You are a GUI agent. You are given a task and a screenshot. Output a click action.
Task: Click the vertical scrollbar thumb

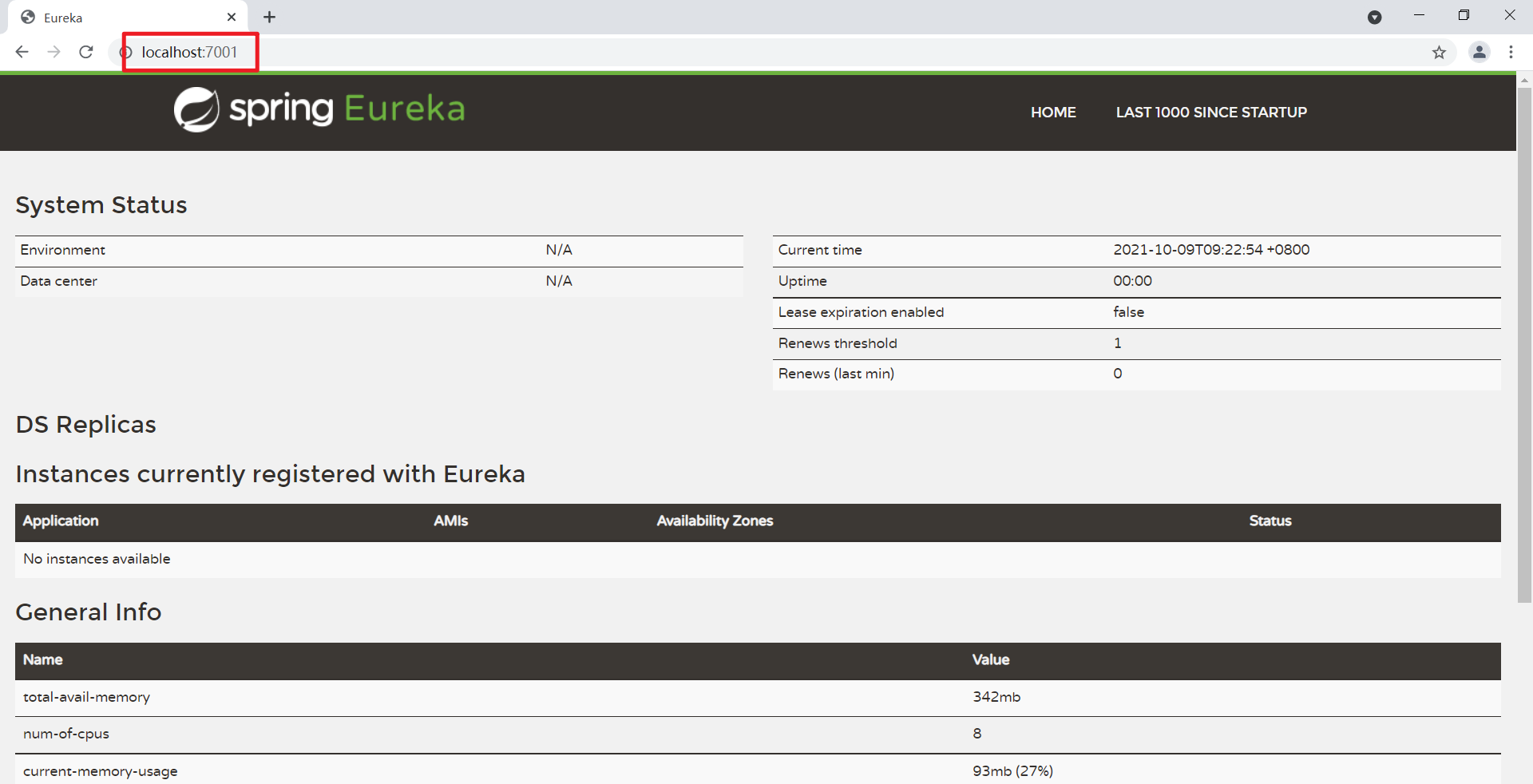1524,343
